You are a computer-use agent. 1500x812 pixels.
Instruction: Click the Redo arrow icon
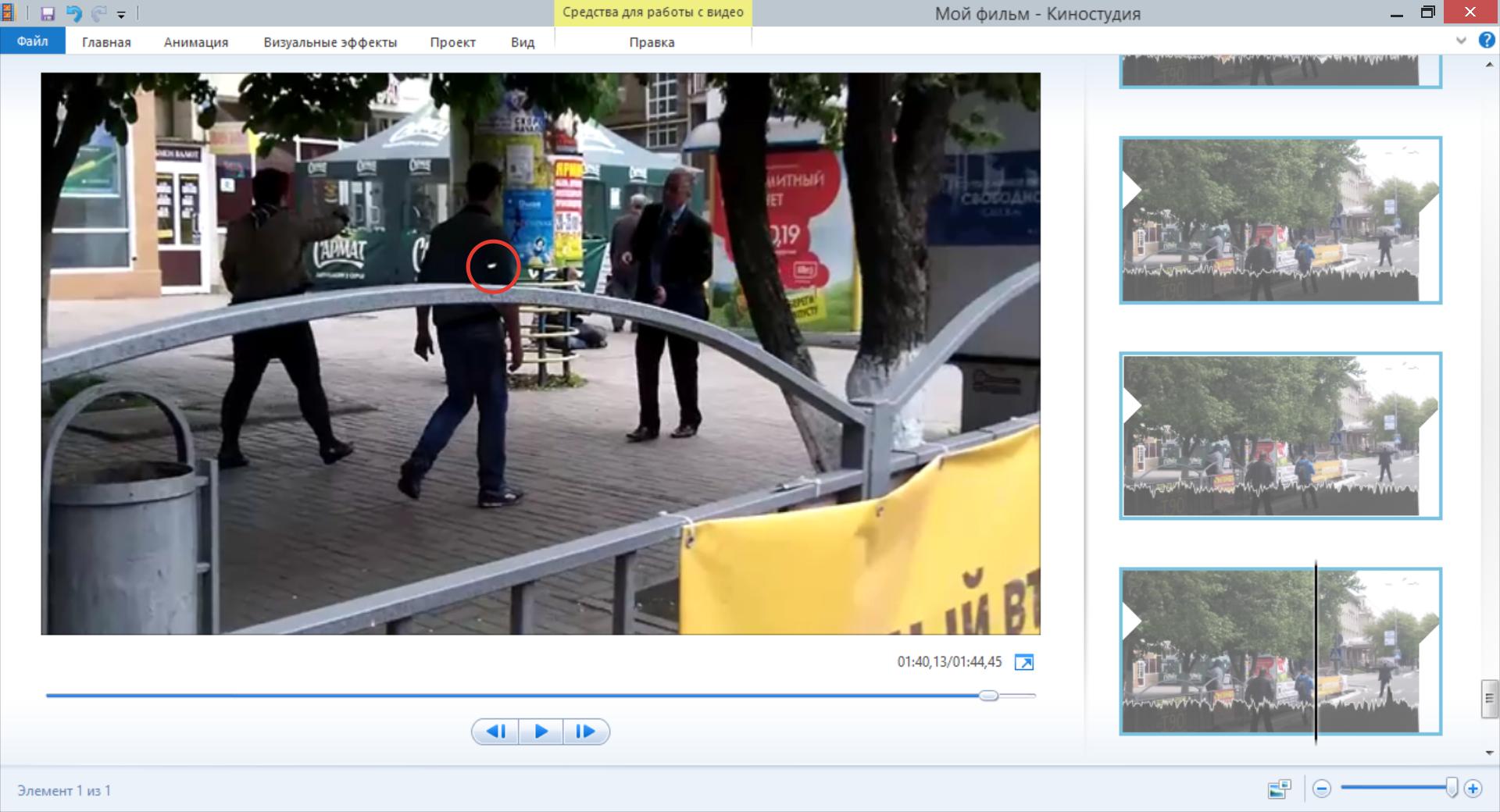click(98, 13)
